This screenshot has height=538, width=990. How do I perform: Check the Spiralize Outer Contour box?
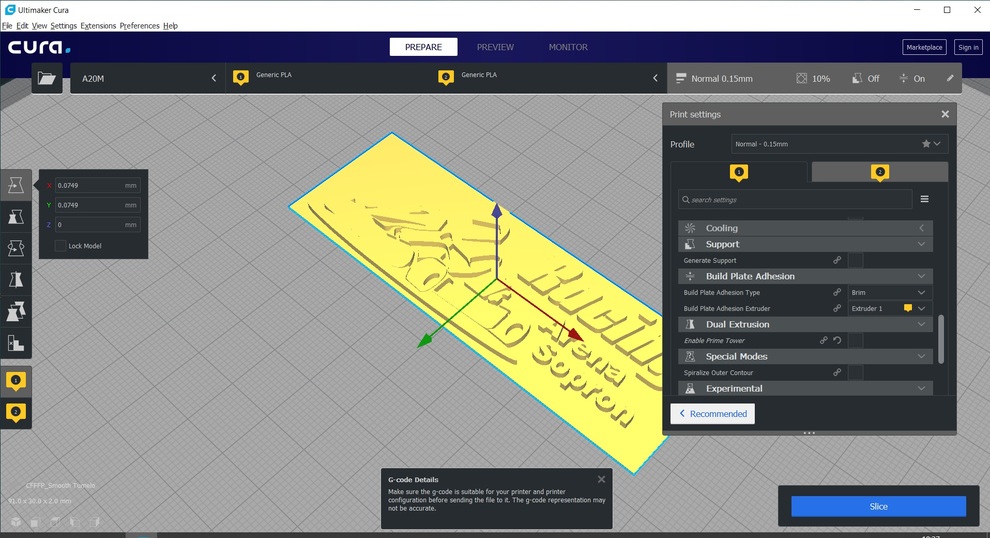point(856,373)
